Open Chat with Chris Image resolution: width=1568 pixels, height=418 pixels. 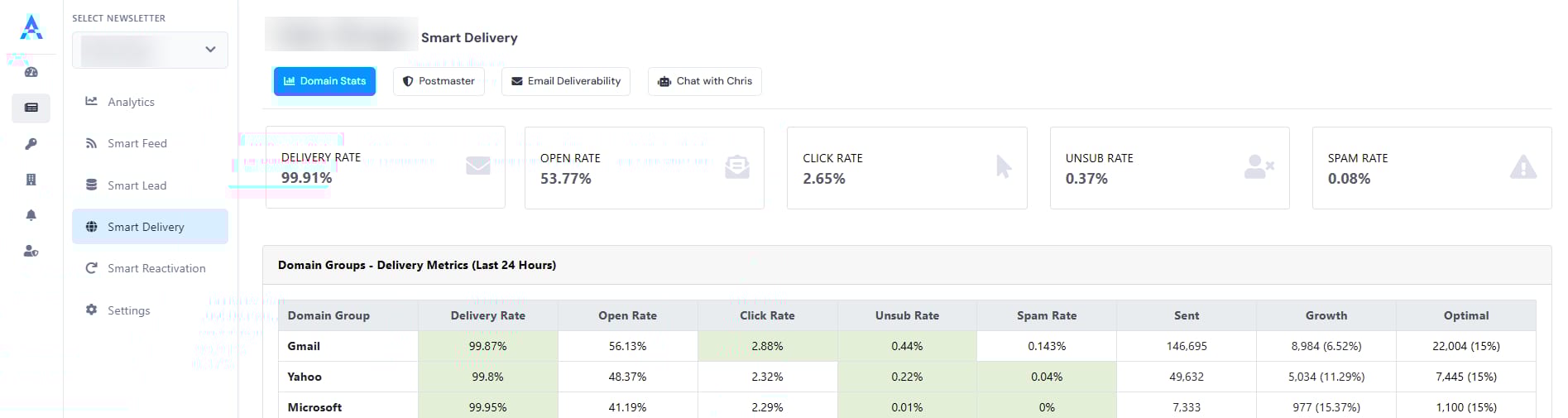pos(705,81)
